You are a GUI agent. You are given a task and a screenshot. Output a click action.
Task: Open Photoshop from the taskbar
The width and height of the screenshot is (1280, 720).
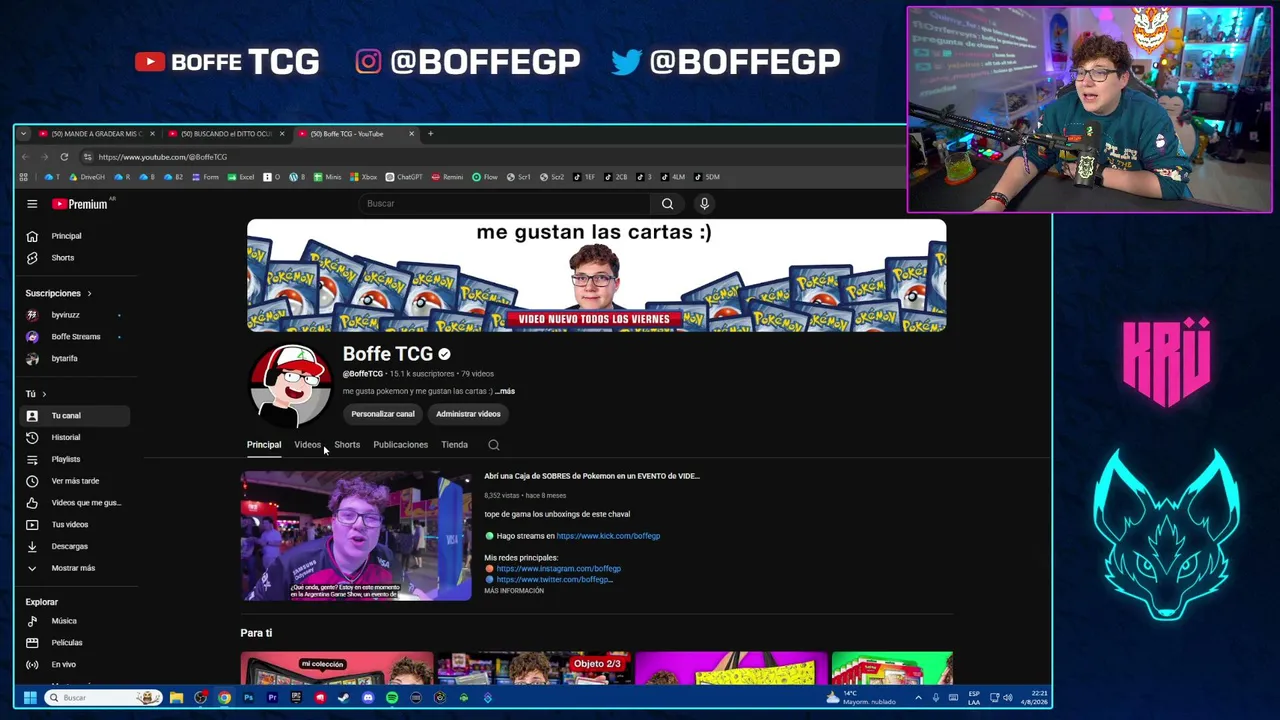248,698
